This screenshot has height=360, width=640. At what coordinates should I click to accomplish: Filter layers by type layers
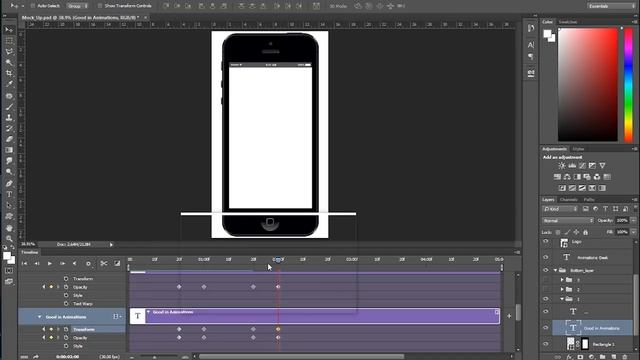(605, 209)
